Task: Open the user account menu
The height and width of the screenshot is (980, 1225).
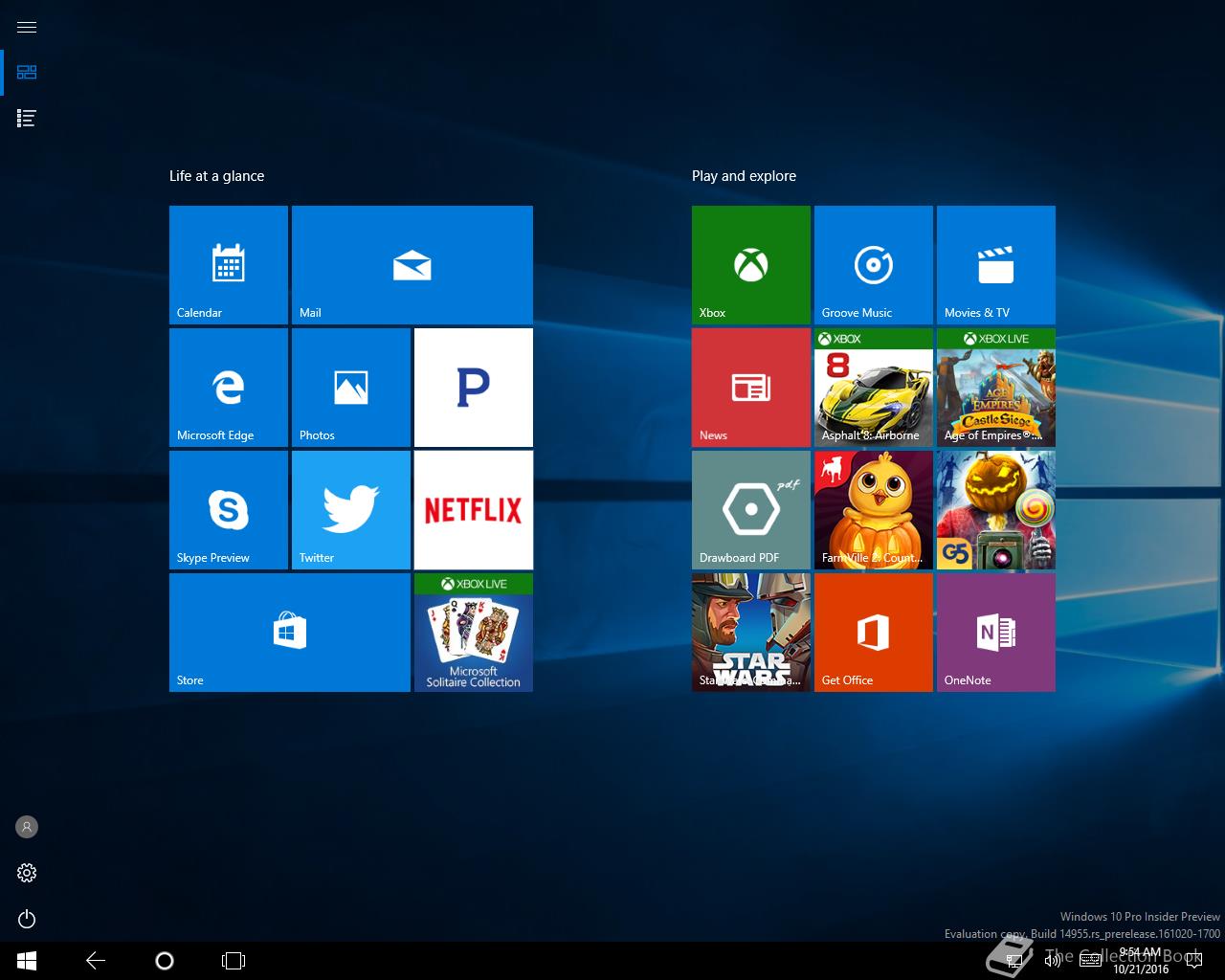Action: click(x=27, y=827)
